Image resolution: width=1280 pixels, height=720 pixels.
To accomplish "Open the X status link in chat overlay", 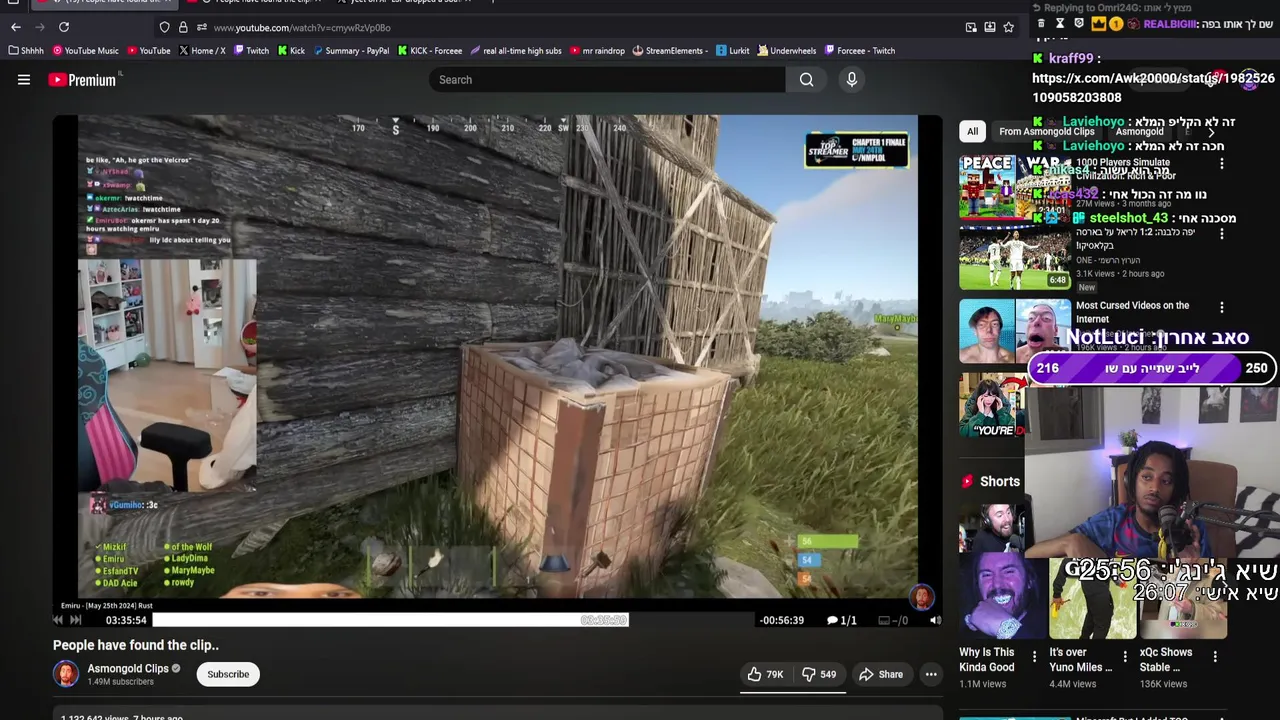I will point(1153,88).
